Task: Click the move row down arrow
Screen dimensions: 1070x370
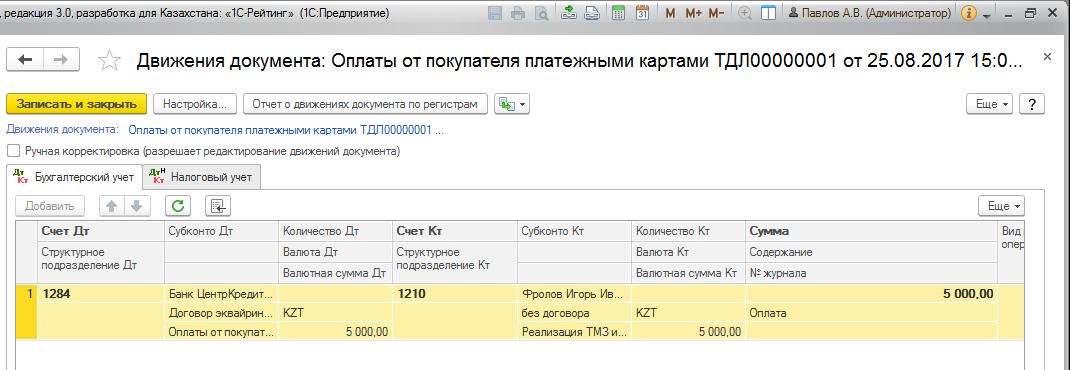Action: point(136,205)
